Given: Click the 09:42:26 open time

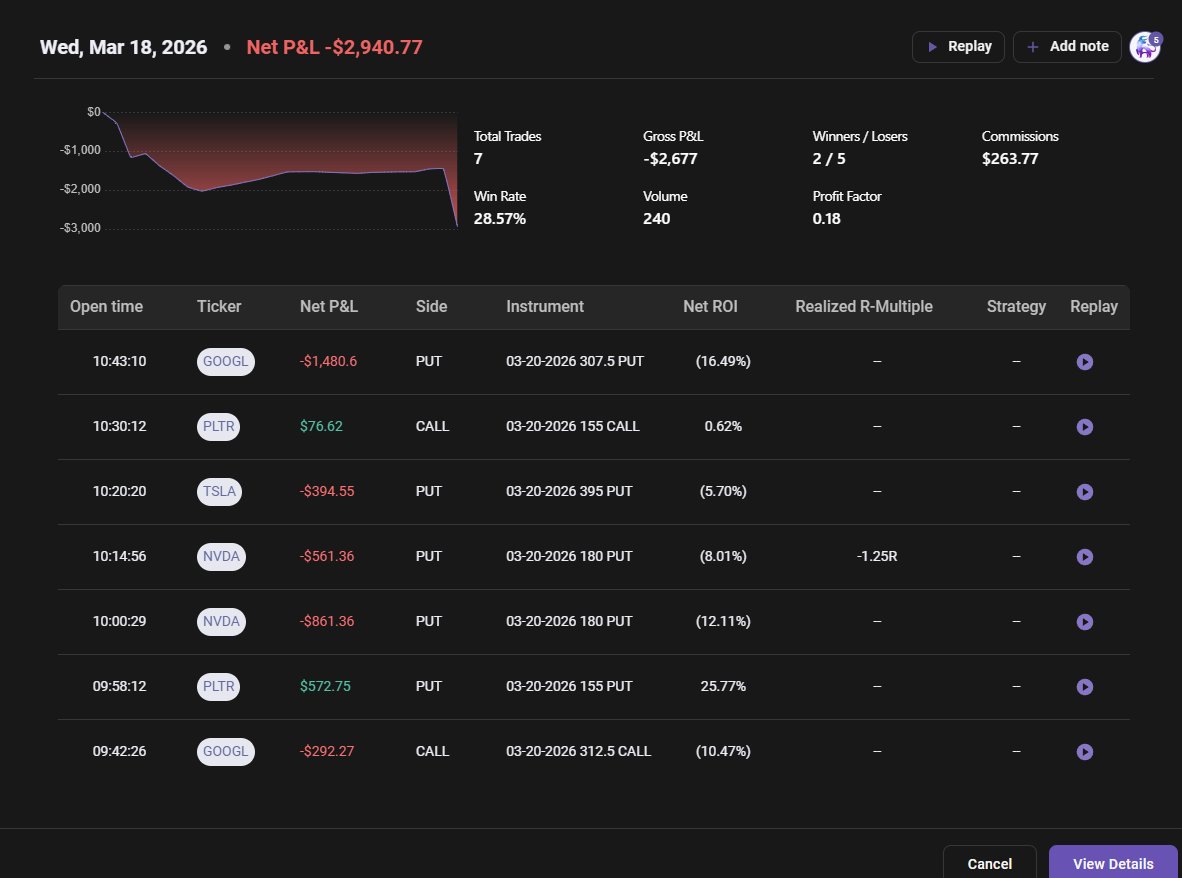Looking at the screenshot, I should tap(119, 751).
